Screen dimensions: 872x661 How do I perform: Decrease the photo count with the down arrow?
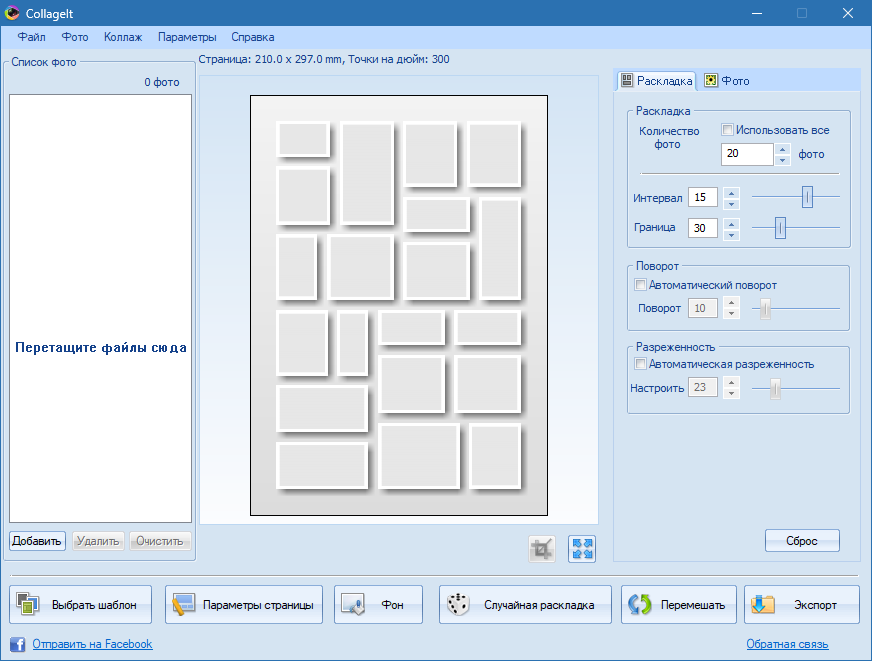782,160
